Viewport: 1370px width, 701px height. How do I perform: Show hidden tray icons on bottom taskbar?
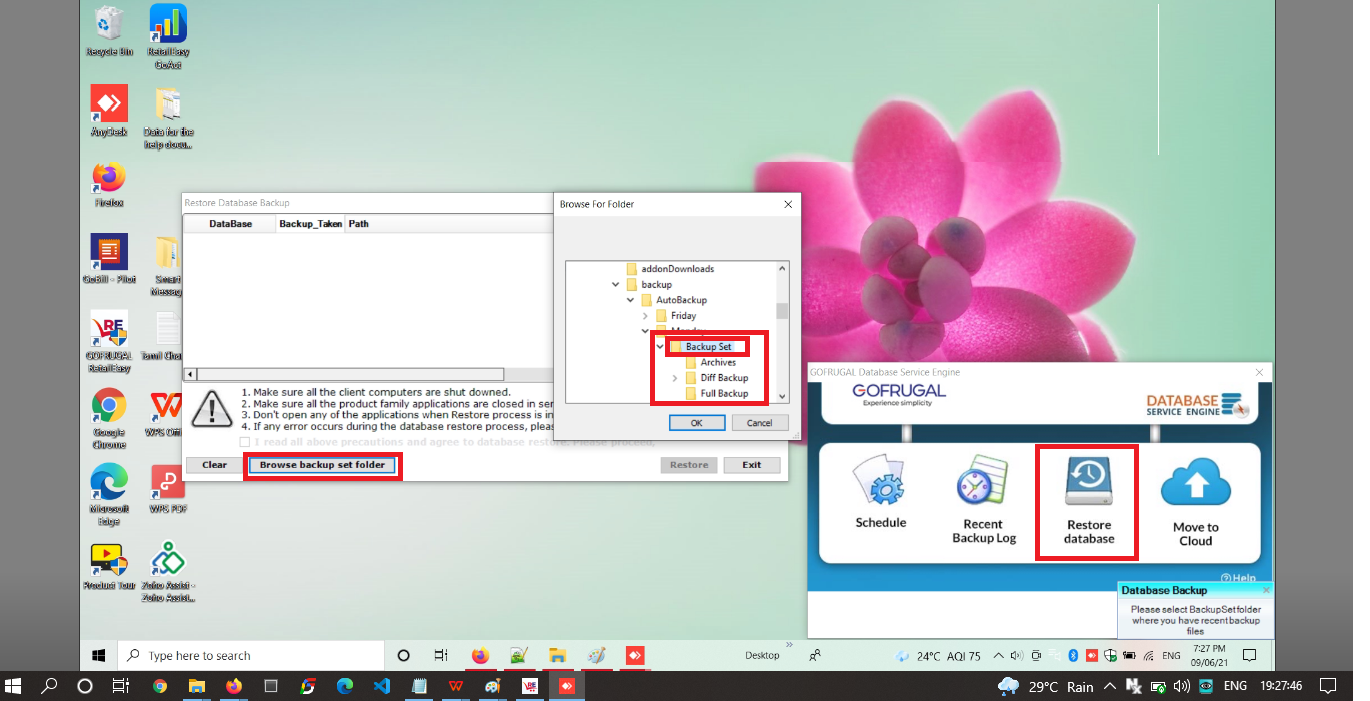coord(1110,687)
